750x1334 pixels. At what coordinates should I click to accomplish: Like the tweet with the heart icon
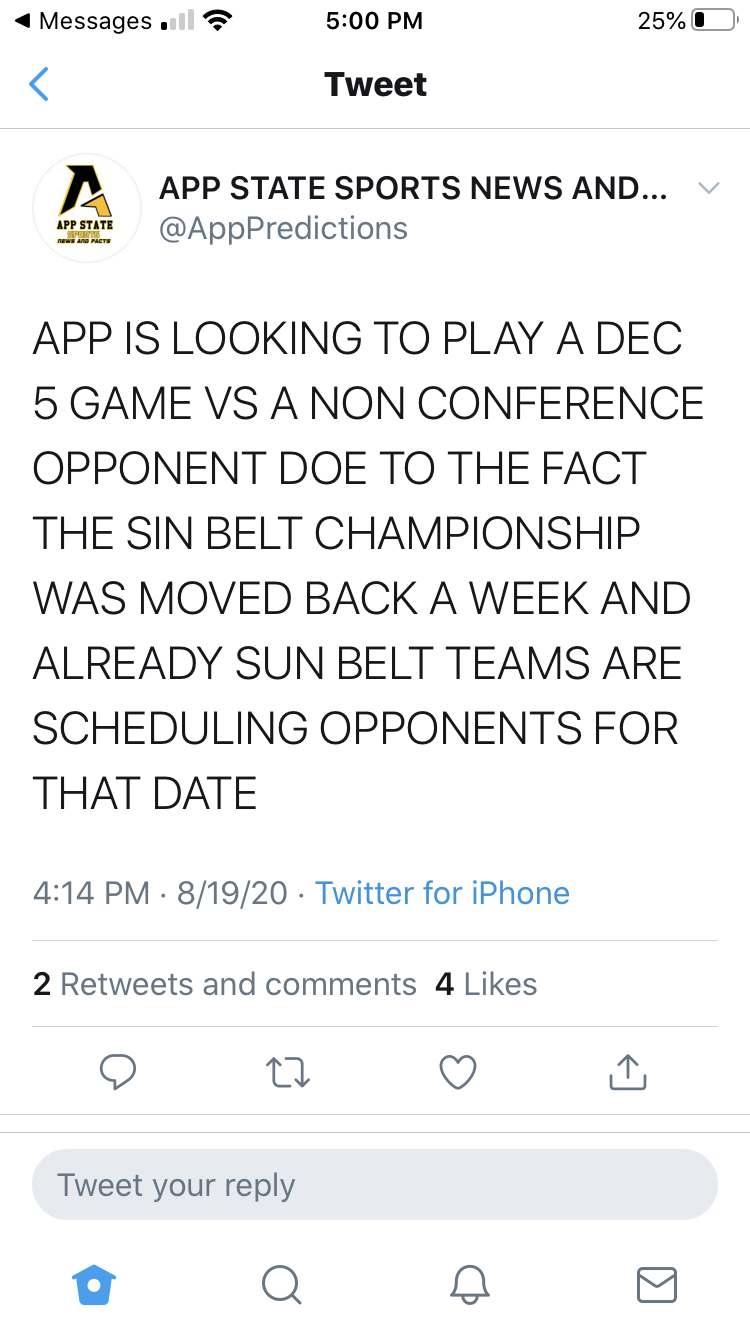pos(458,1072)
